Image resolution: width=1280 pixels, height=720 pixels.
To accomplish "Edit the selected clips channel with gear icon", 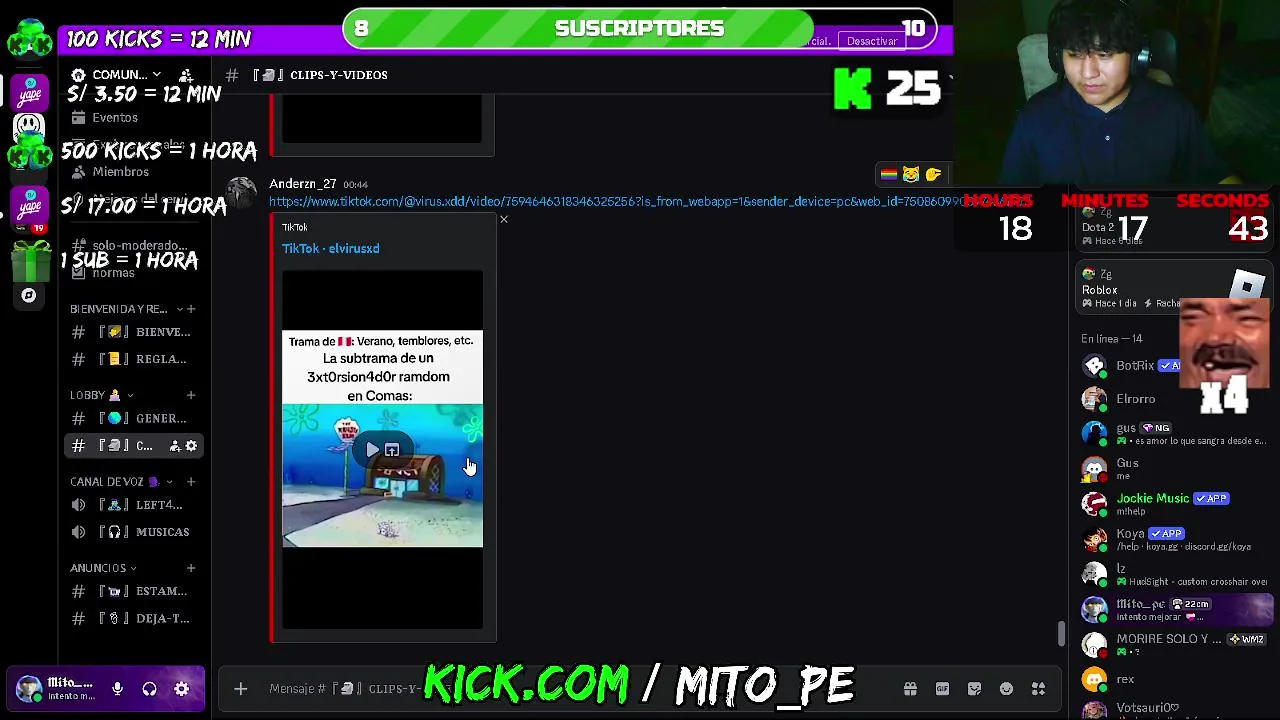I will click(x=192, y=446).
